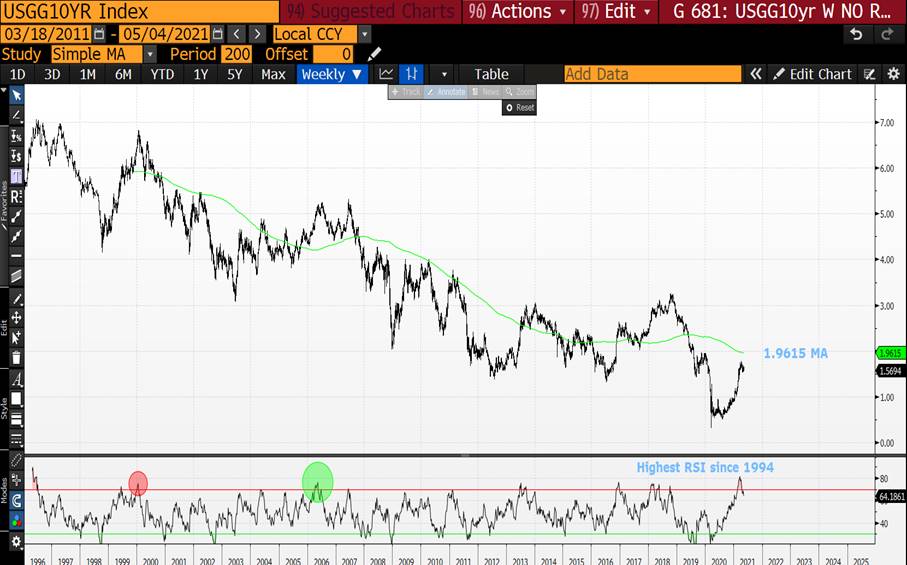Click the Period 200 input field
Viewport: 907px width, 565px height.
237,54
